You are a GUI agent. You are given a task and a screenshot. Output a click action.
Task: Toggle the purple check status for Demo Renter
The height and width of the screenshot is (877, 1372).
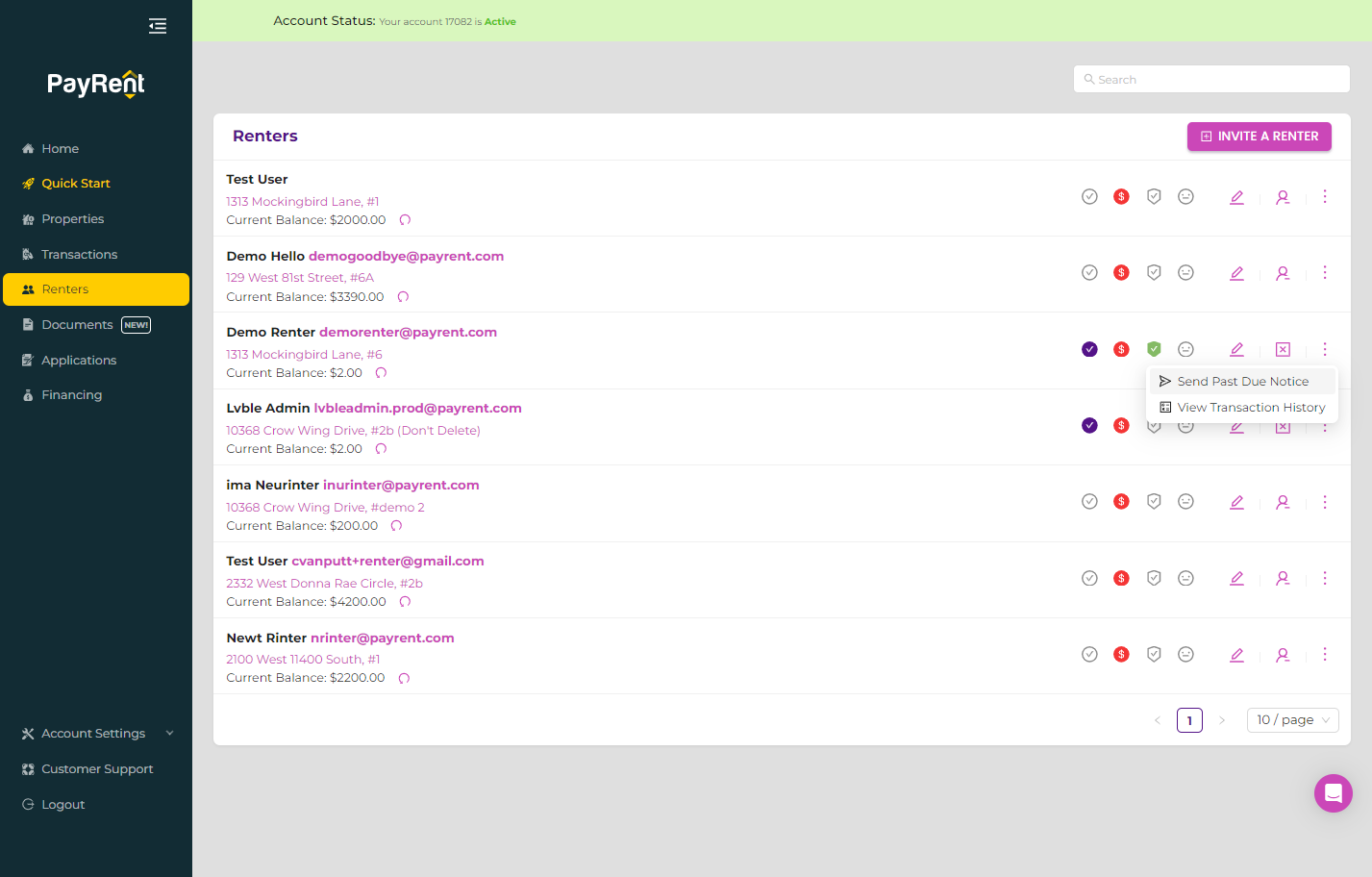click(1089, 349)
